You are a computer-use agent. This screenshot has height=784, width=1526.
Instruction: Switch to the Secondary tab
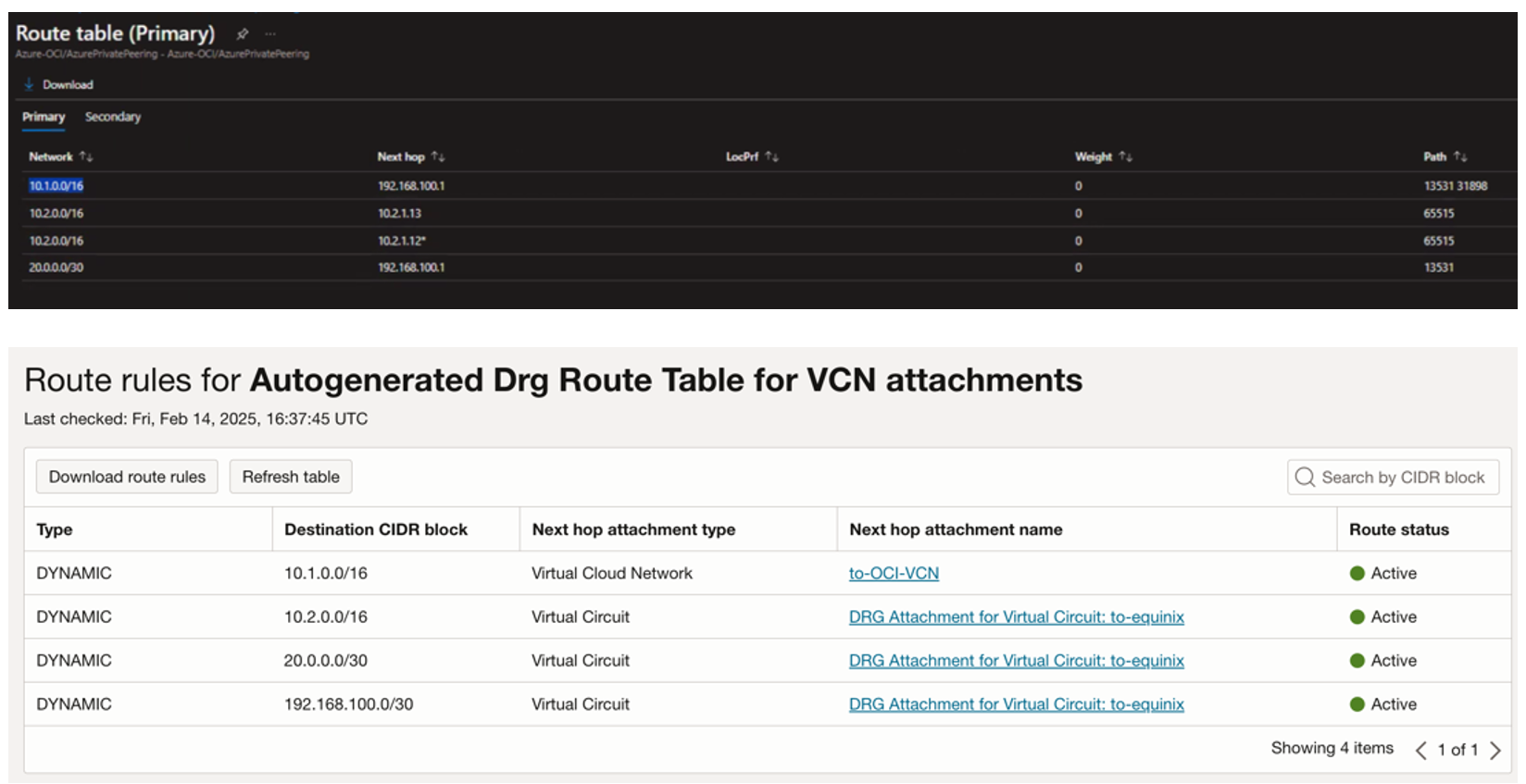(x=113, y=118)
